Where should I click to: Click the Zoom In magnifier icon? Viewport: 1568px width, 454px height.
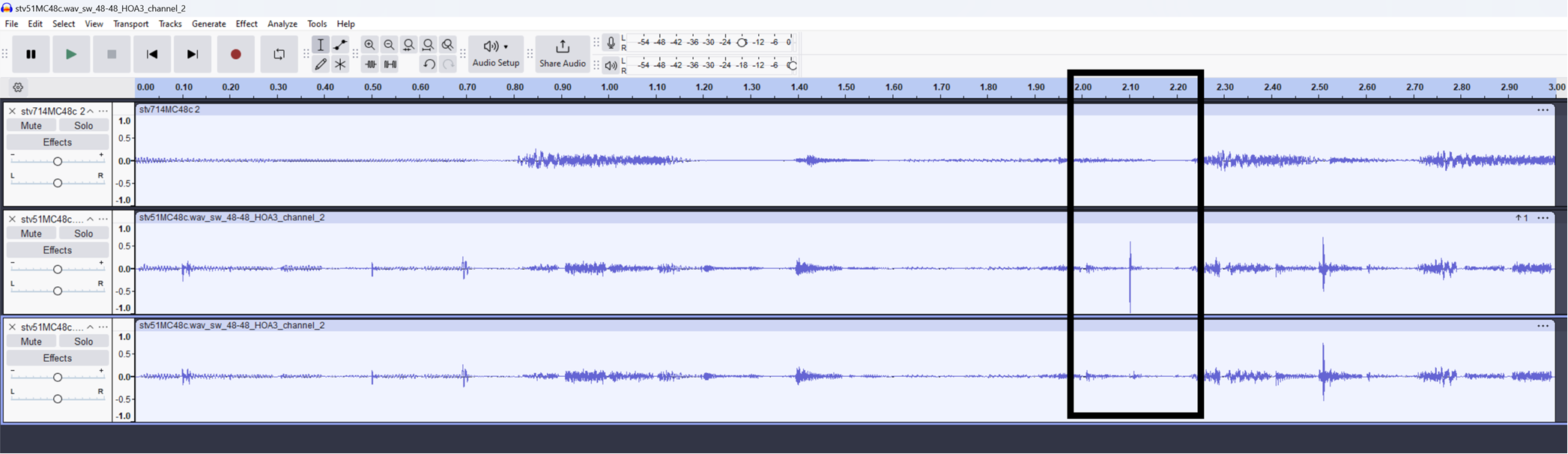[369, 45]
